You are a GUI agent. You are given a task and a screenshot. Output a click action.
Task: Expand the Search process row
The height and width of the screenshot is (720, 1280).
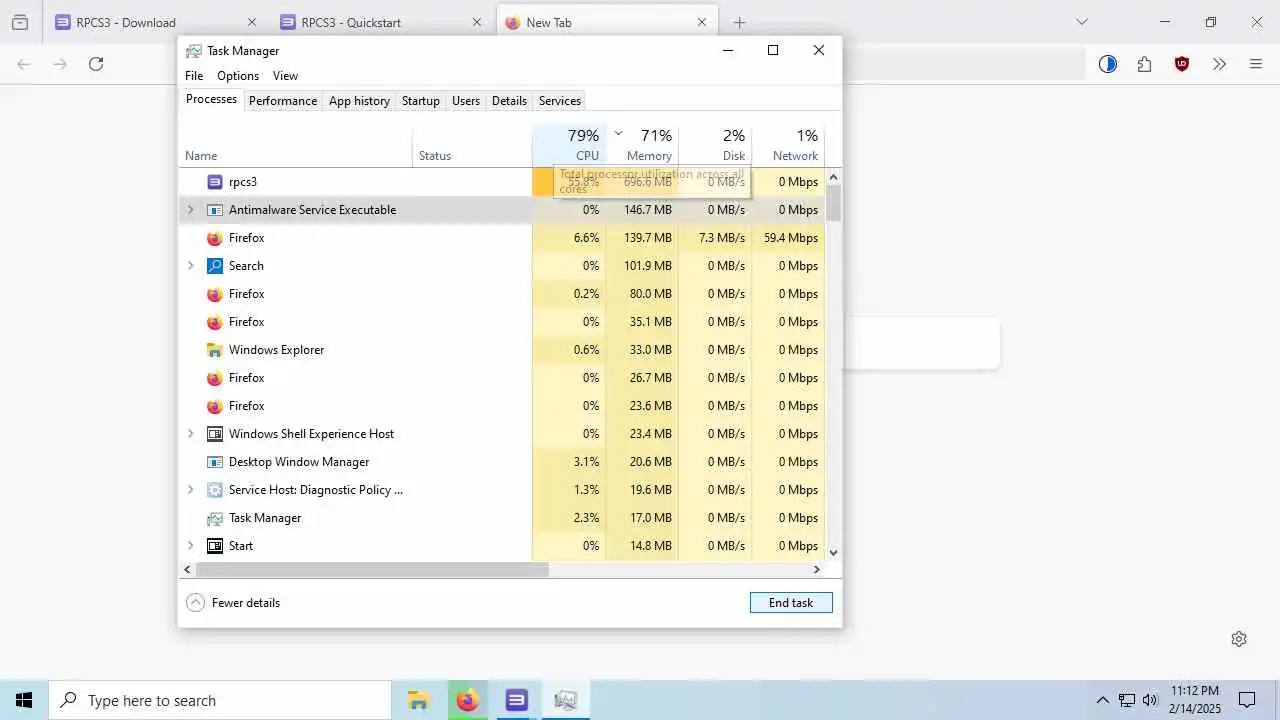(x=190, y=266)
